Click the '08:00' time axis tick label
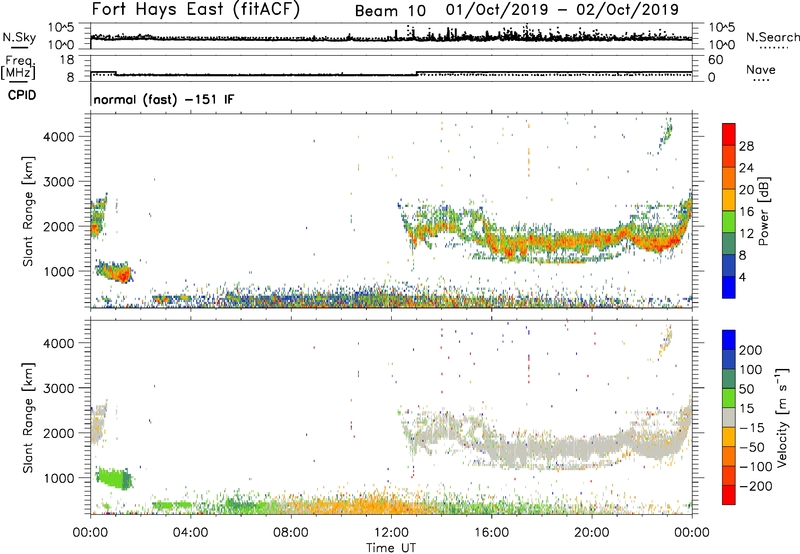The image size is (800, 554). tap(291, 533)
